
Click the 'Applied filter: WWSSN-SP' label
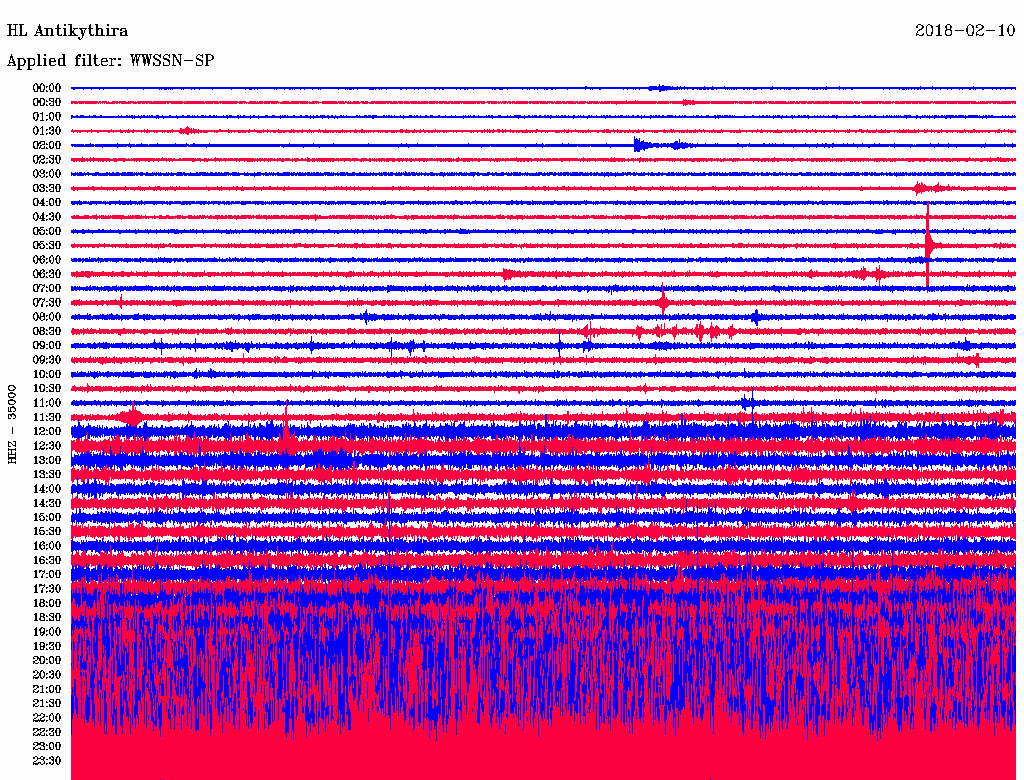click(110, 61)
